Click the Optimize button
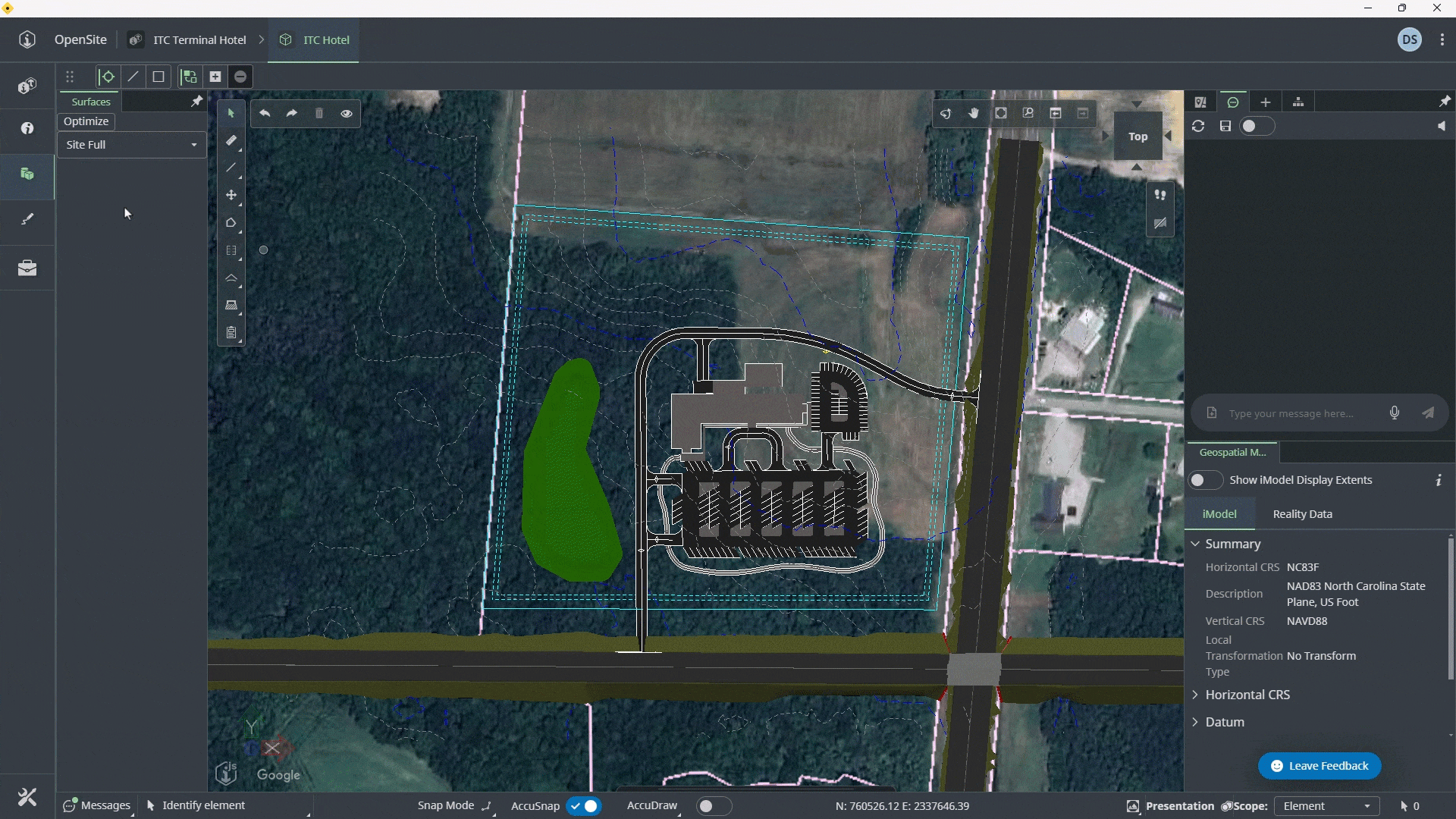Screen dimensions: 1456x819 [87, 121]
